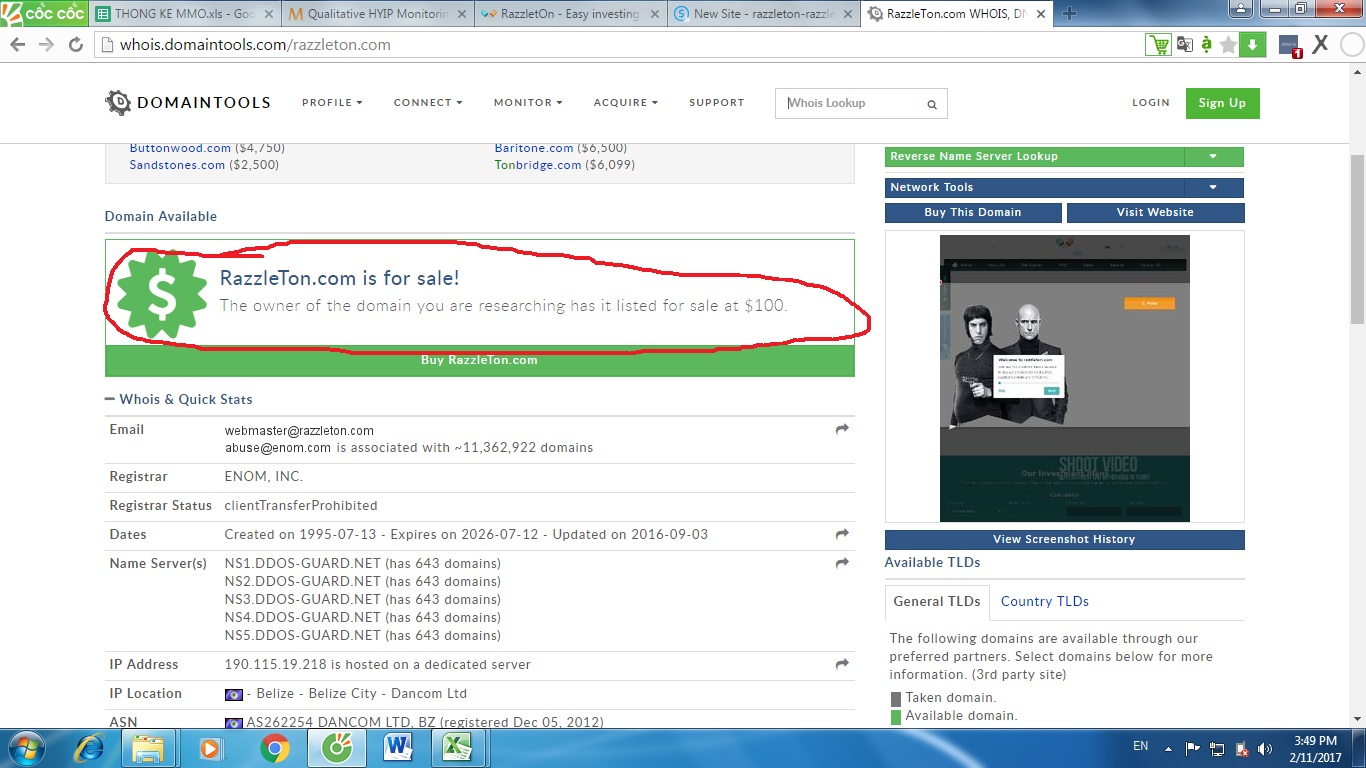Open Google Chrome from the taskbar
Image resolution: width=1366 pixels, height=768 pixels.
tap(275, 748)
